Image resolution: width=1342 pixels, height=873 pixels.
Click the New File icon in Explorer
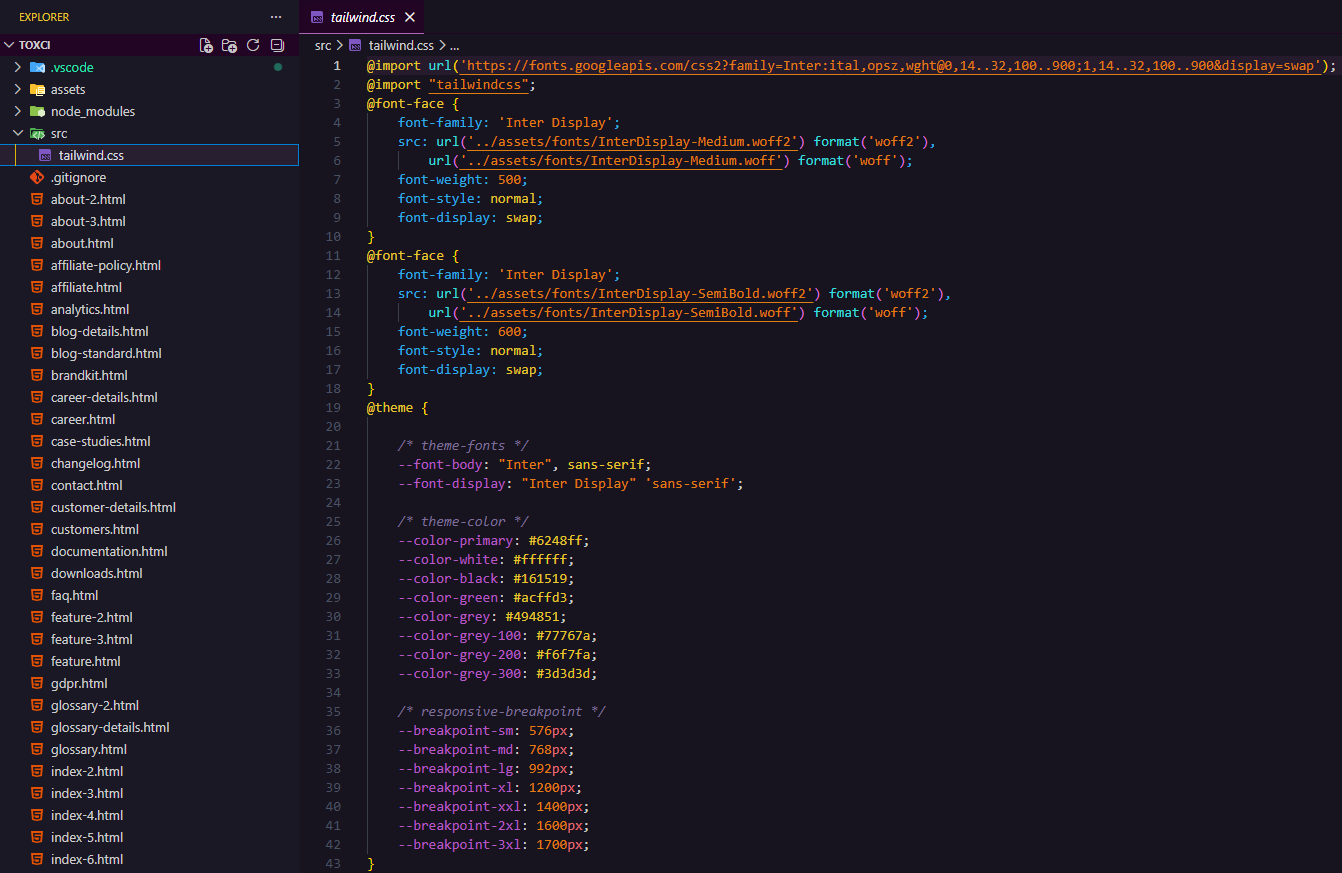click(x=206, y=45)
